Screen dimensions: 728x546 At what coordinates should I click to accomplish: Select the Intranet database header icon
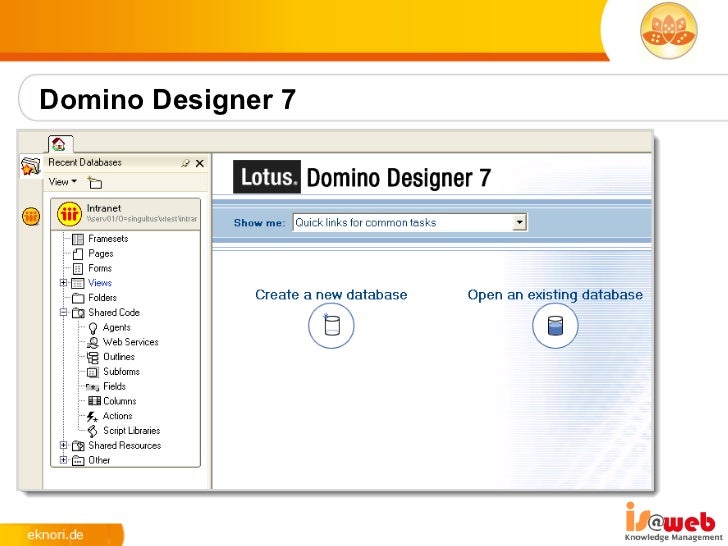(69, 214)
